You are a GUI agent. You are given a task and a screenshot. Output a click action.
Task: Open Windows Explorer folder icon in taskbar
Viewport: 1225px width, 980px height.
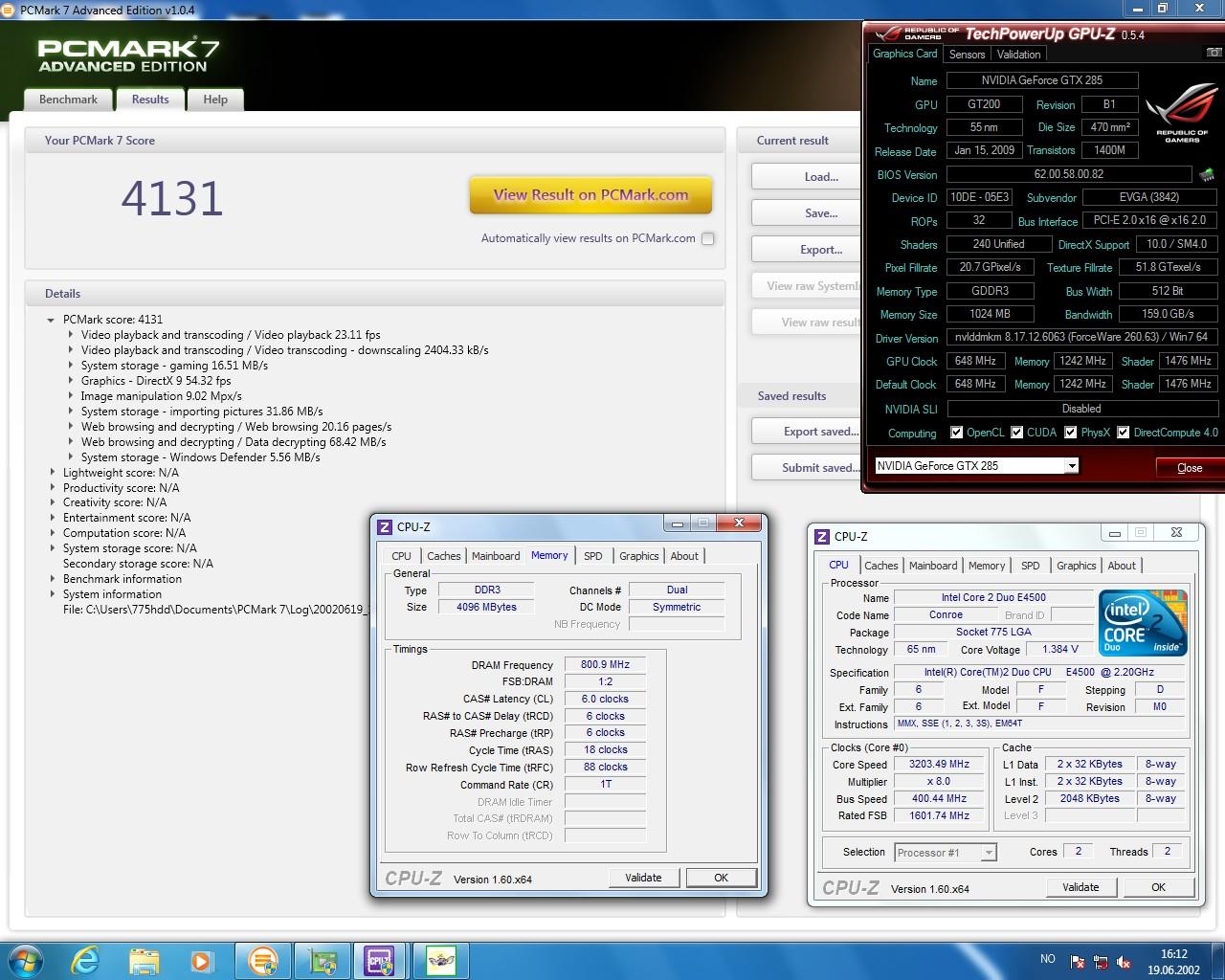point(144,960)
